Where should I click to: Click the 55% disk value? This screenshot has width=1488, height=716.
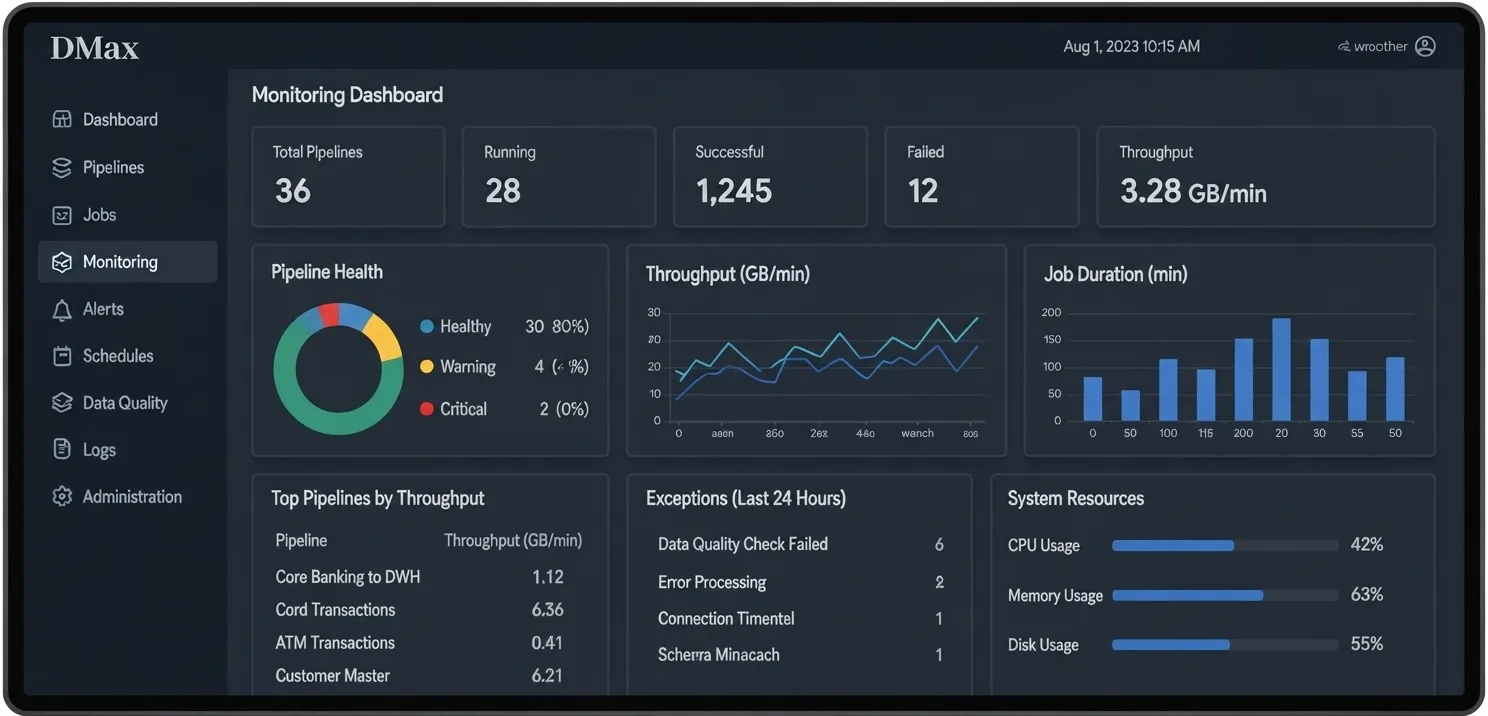[1367, 644]
